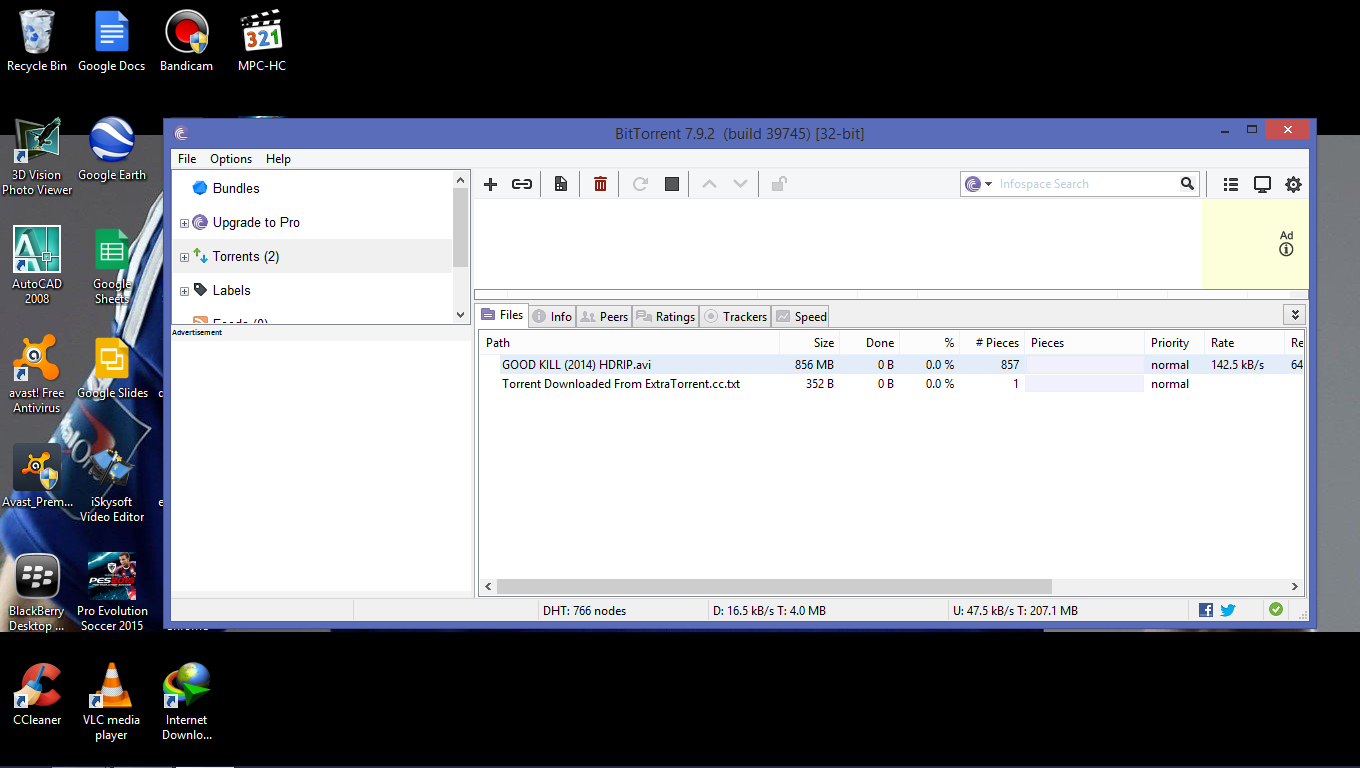Screen dimensions: 1360x768
Task: Click the Start torrent refresh icon
Action: (x=641, y=184)
